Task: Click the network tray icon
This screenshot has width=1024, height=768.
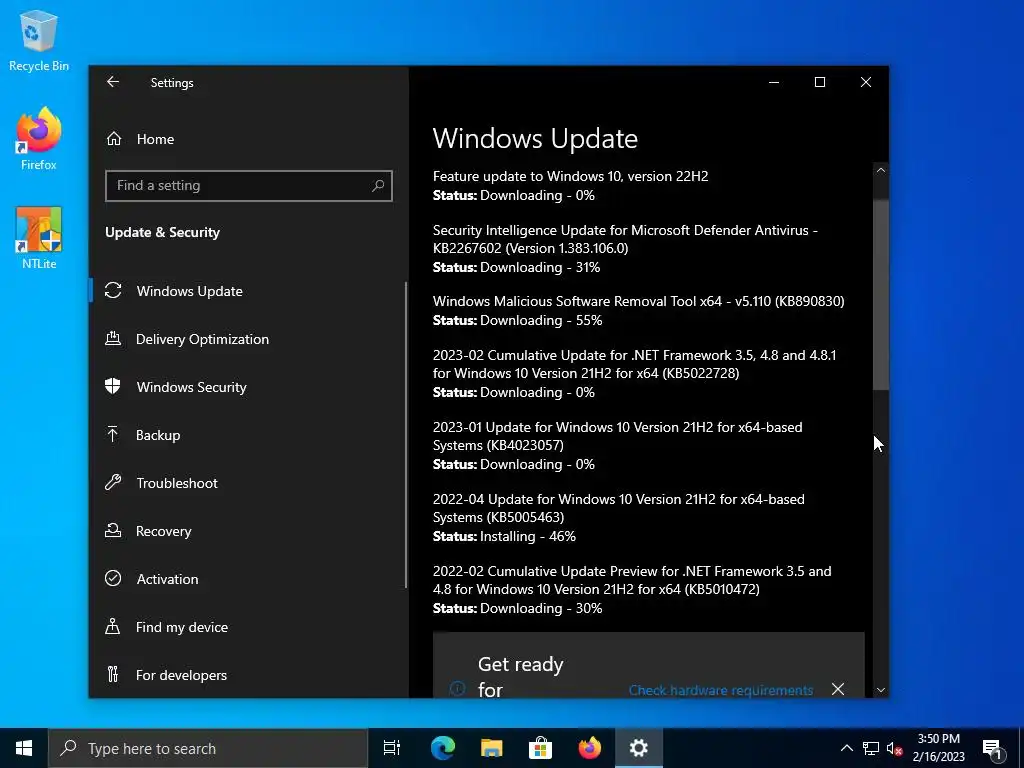Action: [871, 748]
